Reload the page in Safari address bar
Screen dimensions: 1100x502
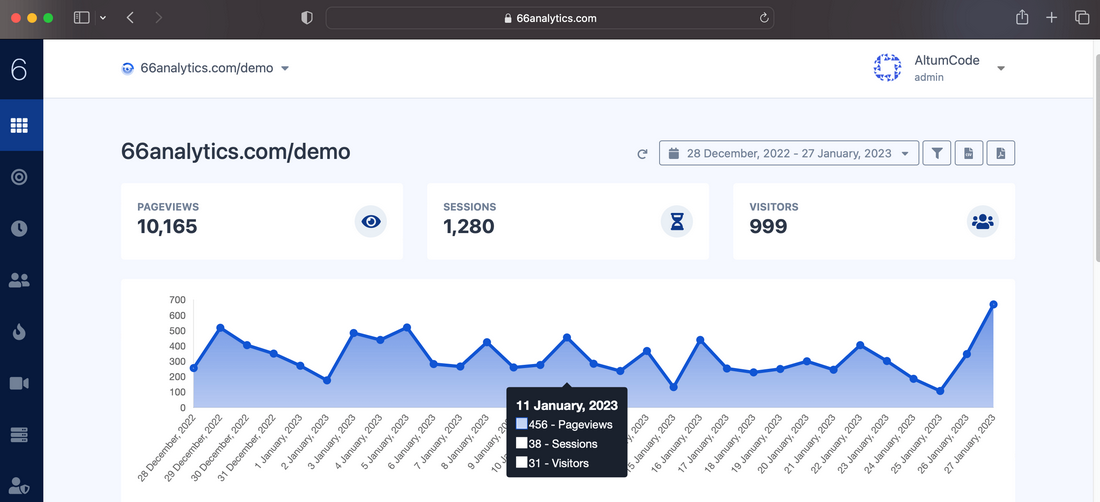pos(764,18)
